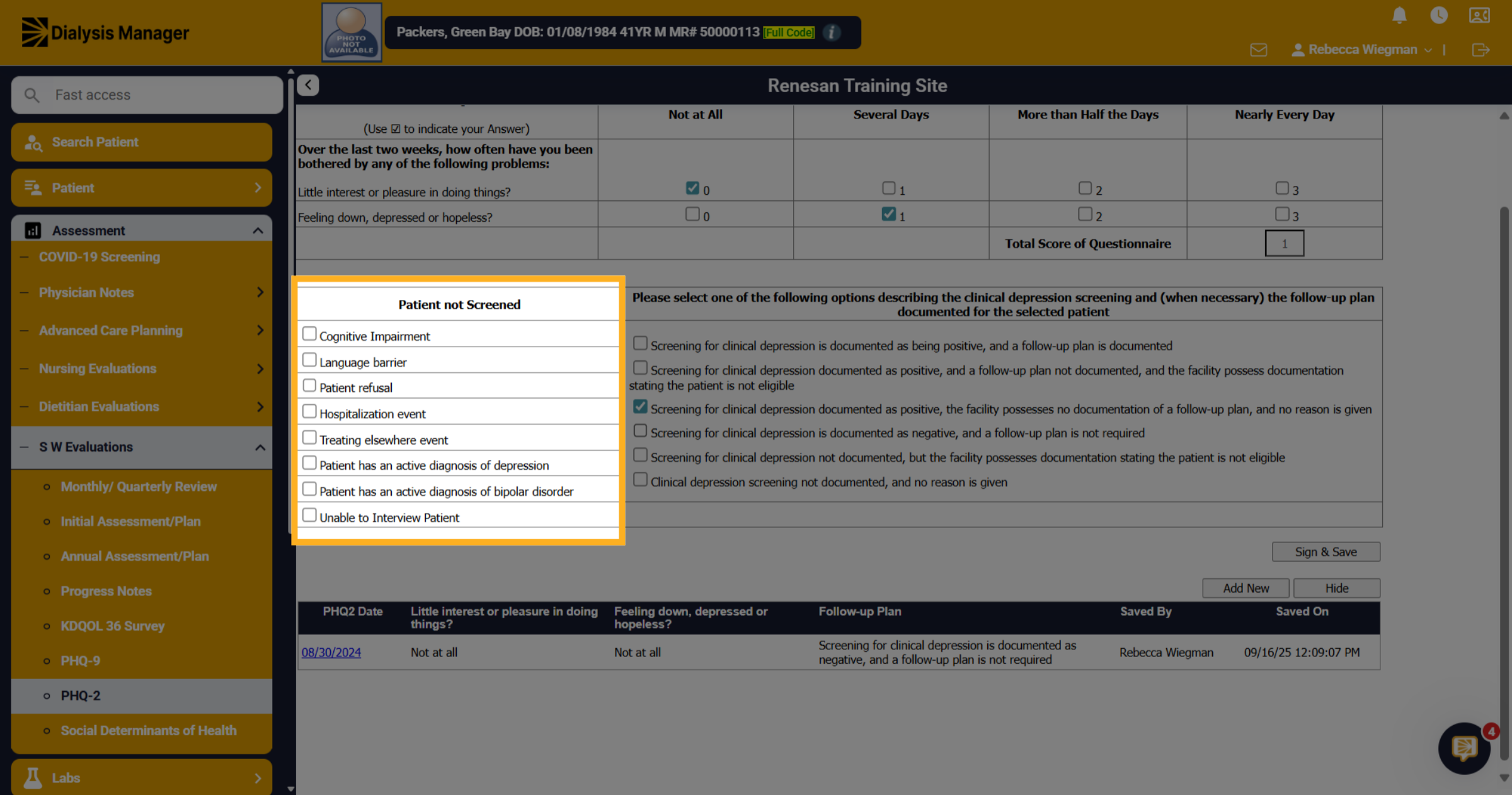Check the Cognitive Impairment checkbox
This screenshot has width=1512, height=795.
click(x=309, y=334)
